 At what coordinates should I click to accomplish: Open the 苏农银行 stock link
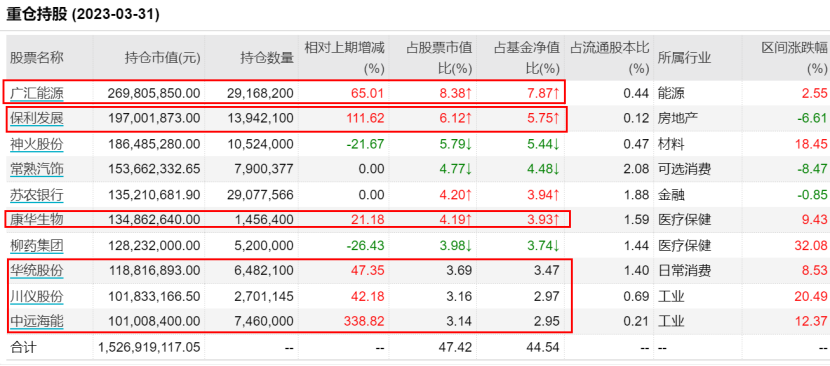click(37, 194)
